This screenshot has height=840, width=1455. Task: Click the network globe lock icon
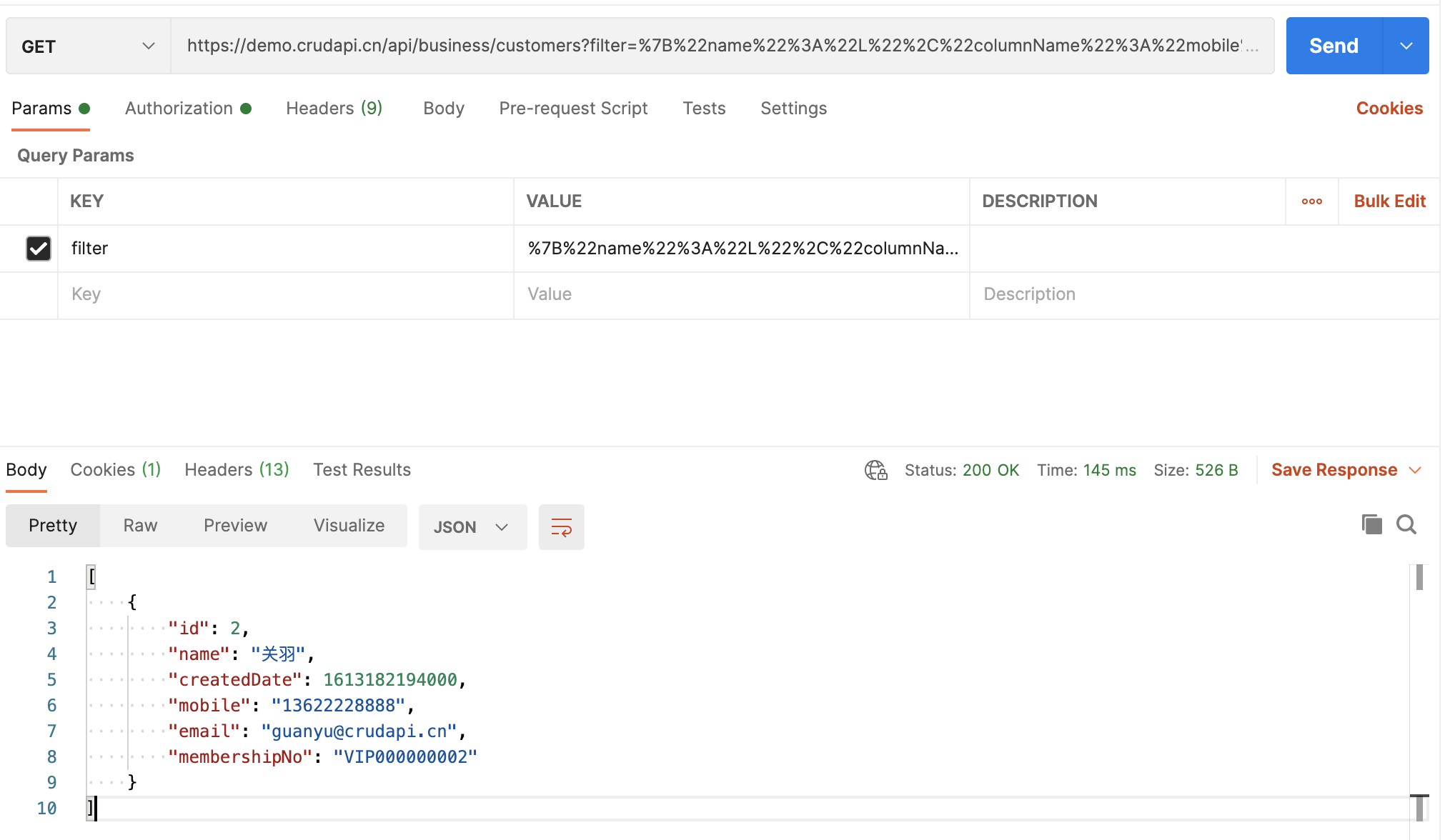coord(875,470)
